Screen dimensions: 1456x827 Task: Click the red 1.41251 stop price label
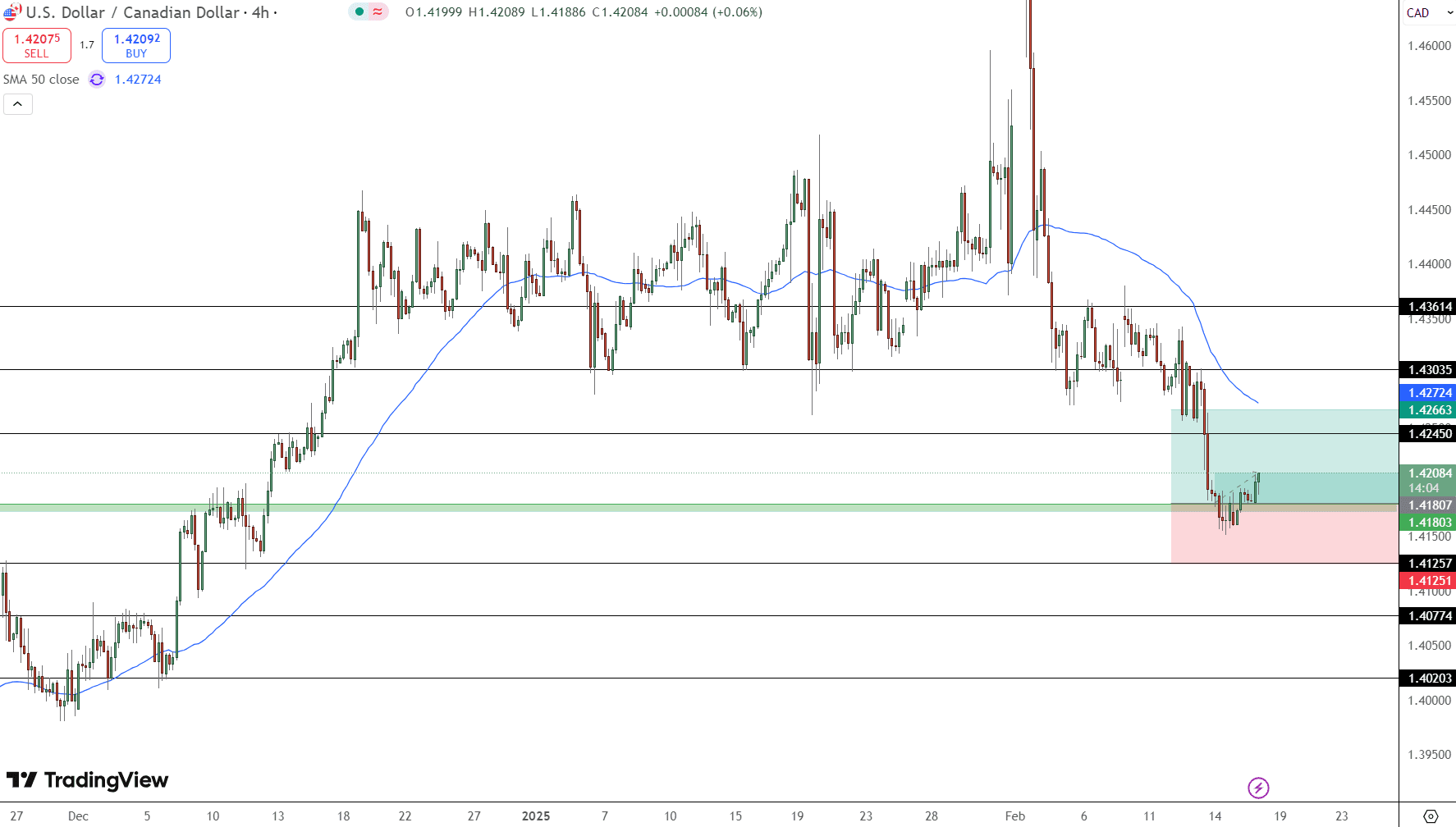click(x=1428, y=581)
